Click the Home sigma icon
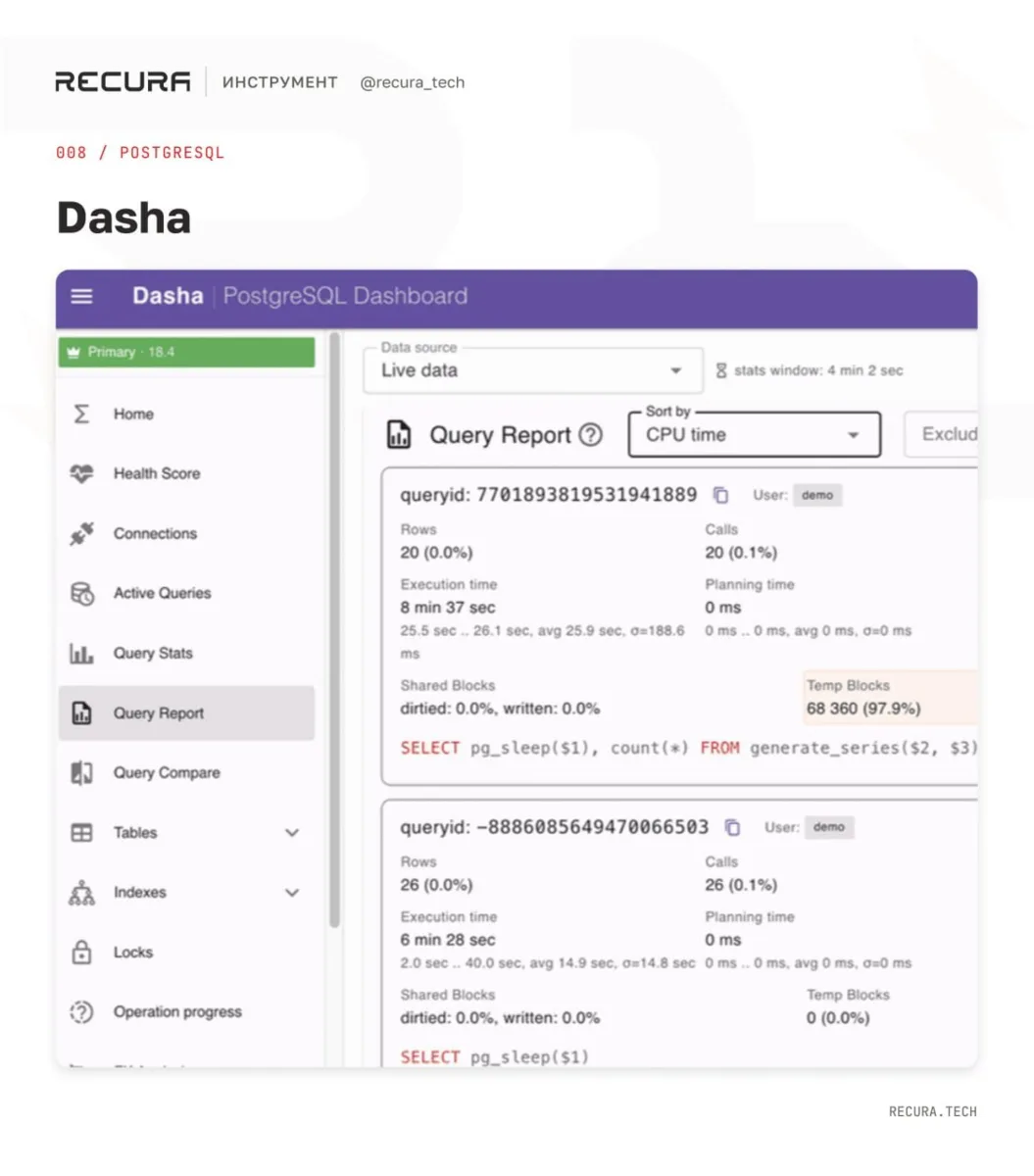1034x1176 pixels. coord(82,414)
